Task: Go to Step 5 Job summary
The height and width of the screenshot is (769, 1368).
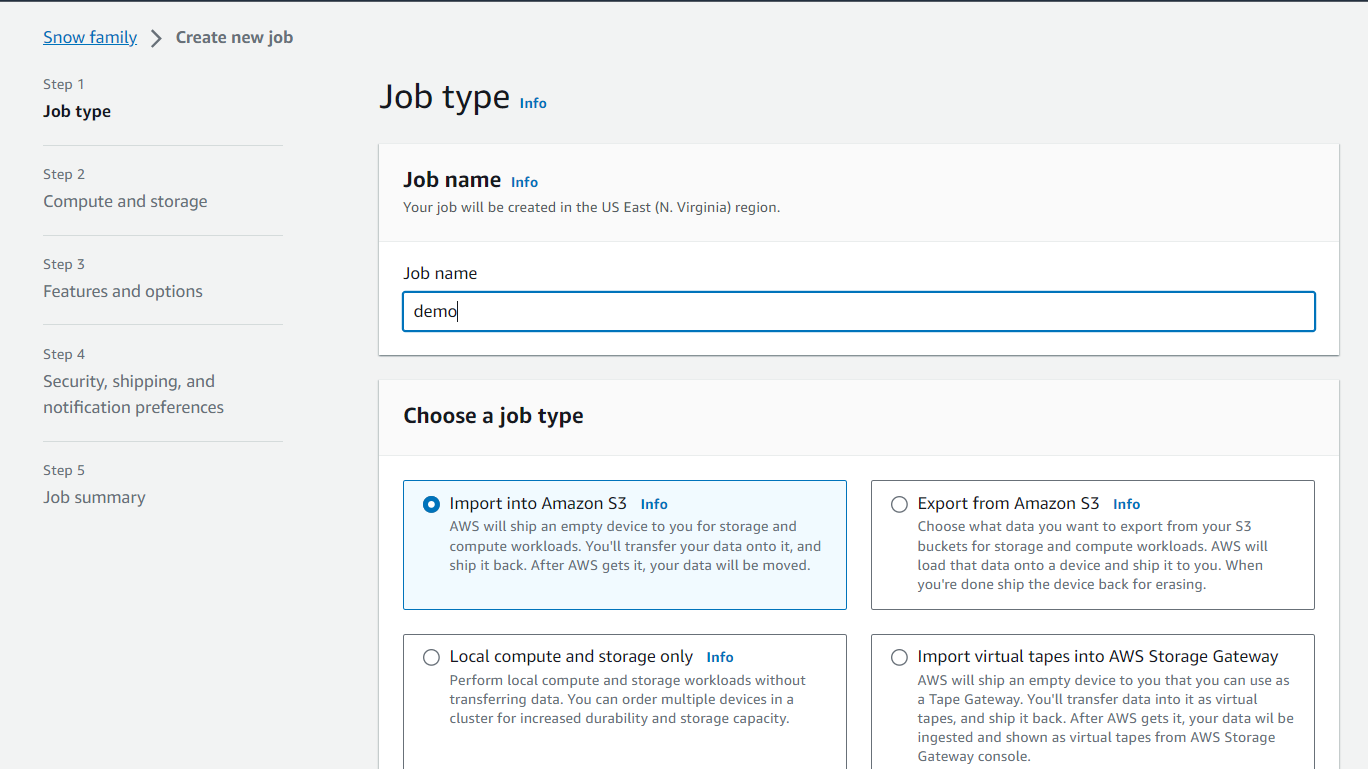Action: click(x=94, y=498)
